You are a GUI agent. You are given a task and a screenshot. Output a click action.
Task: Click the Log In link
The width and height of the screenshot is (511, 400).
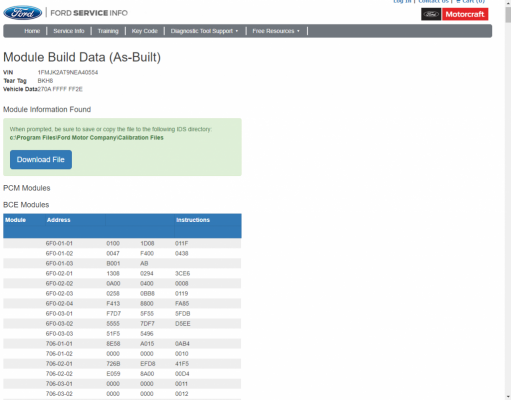[x=402, y=1]
